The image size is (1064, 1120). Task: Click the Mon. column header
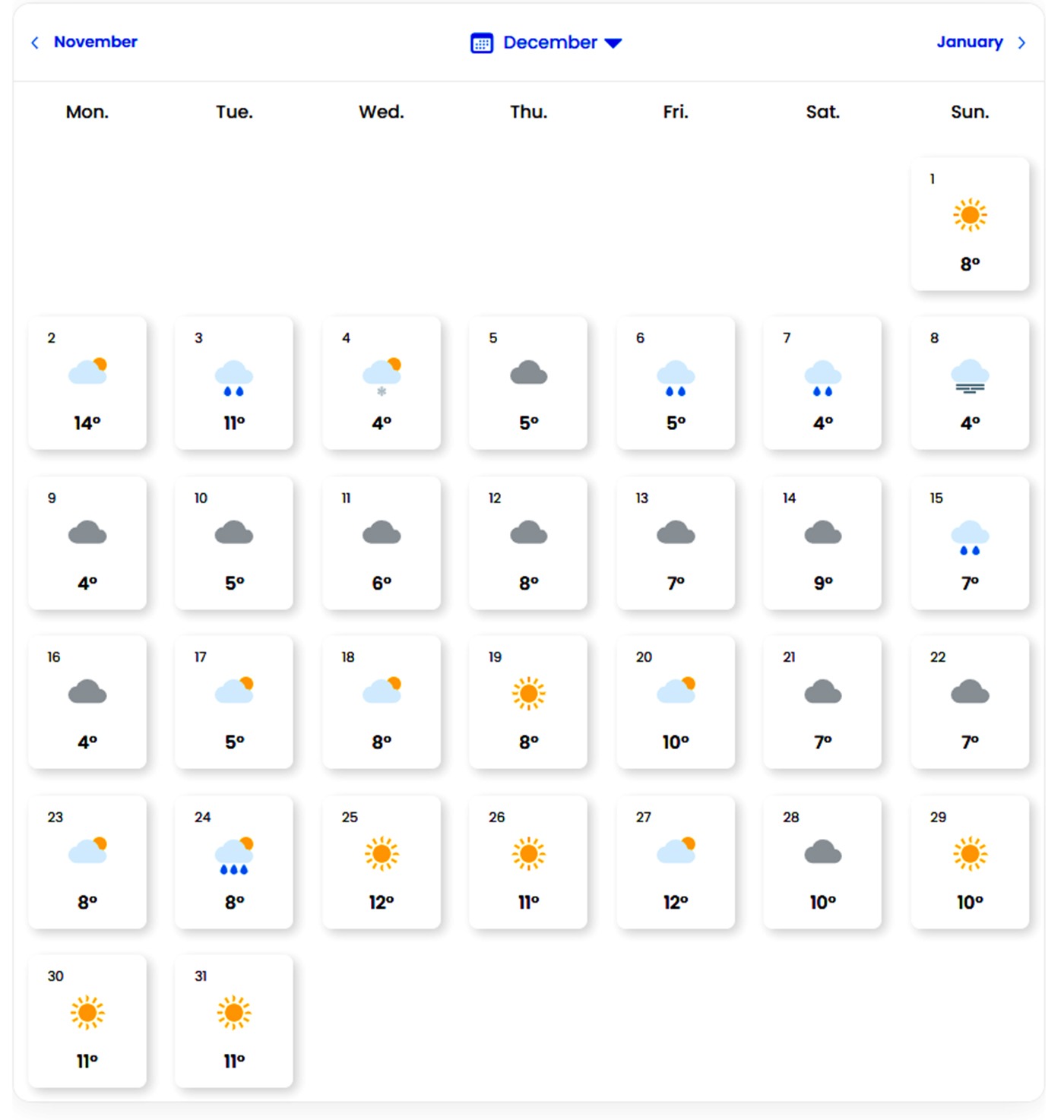[87, 112]
